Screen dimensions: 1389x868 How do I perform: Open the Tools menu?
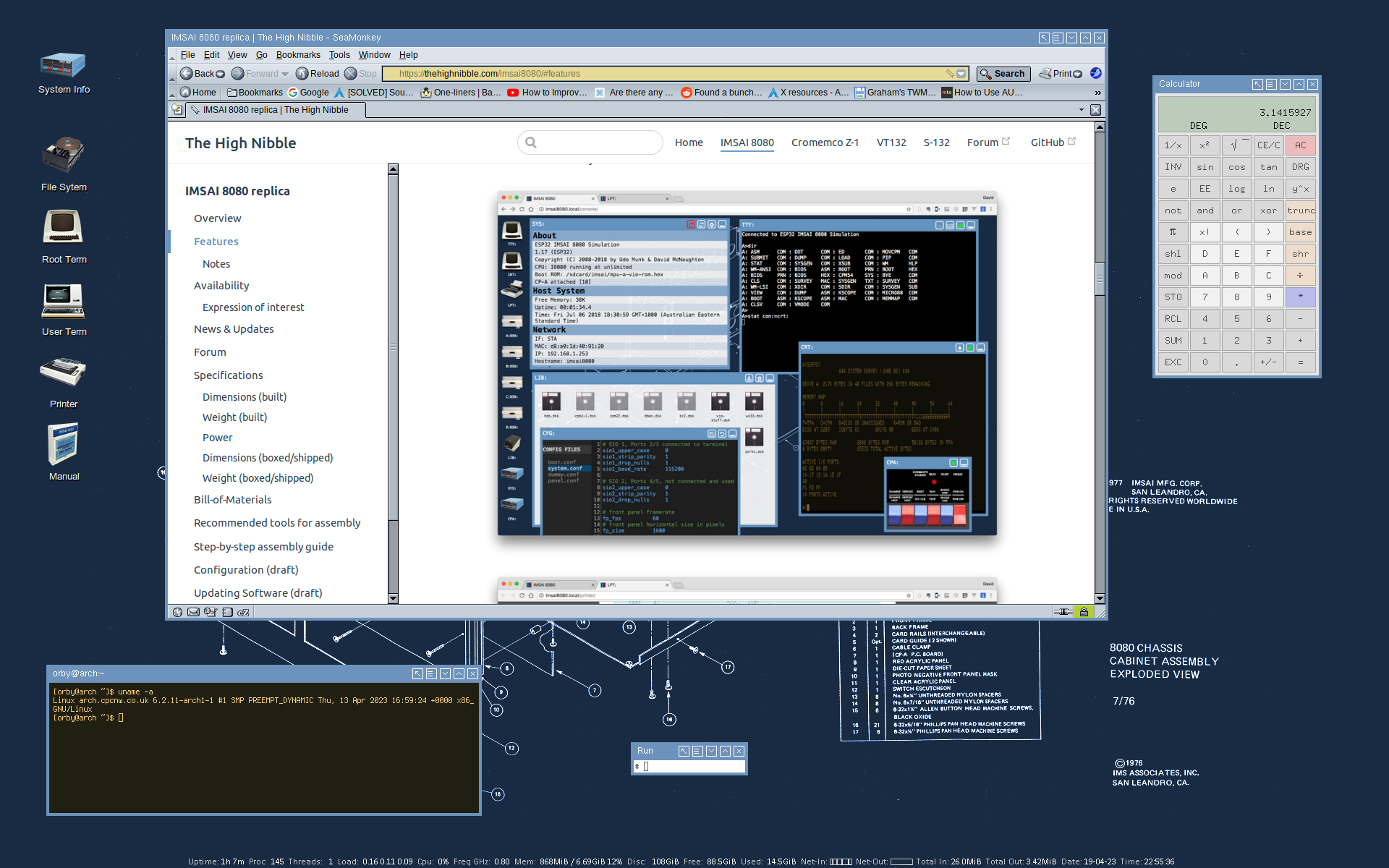coord(339,55)
